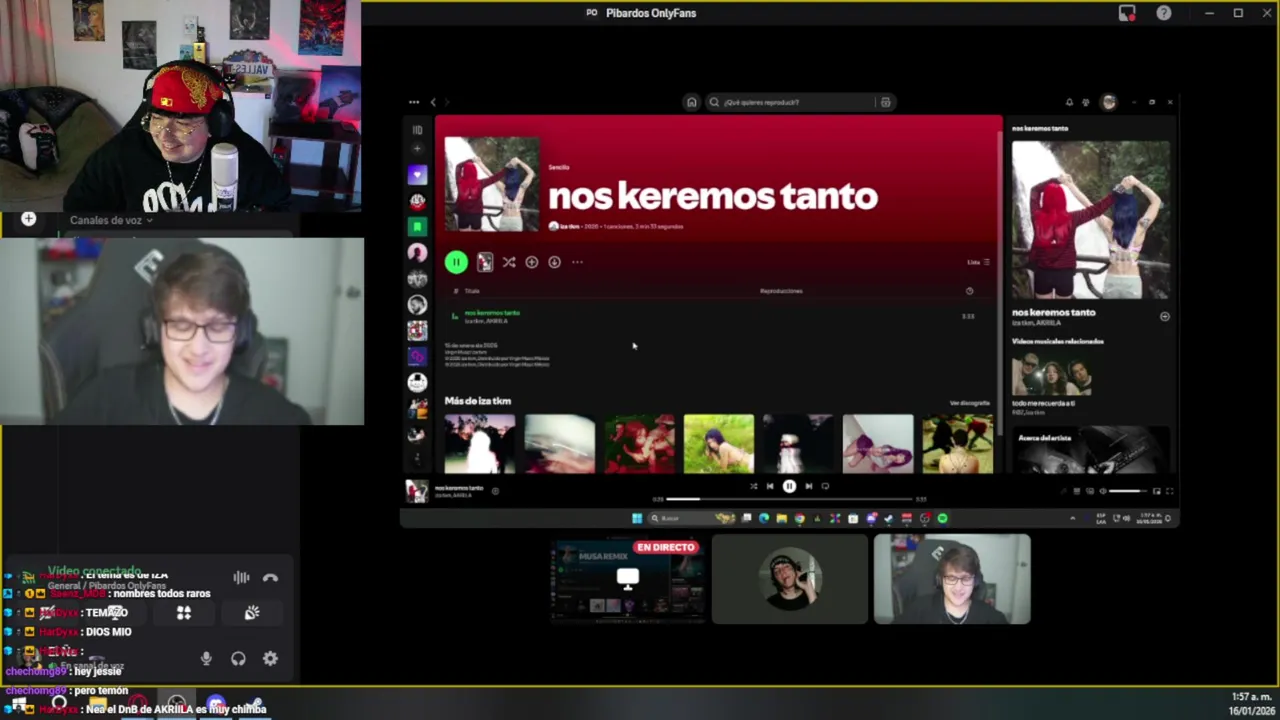Image resolution: width=1280 pixels, height=720 pixels.
Task: Click the album cover beside 'nos keremos tanto'
Action: coord(491,184)
